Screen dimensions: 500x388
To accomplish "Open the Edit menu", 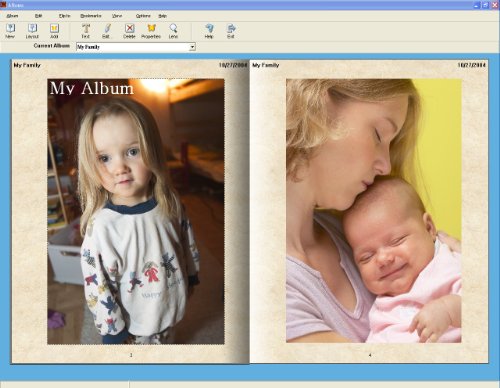I will pyautogui.click(x=39, y=16).
